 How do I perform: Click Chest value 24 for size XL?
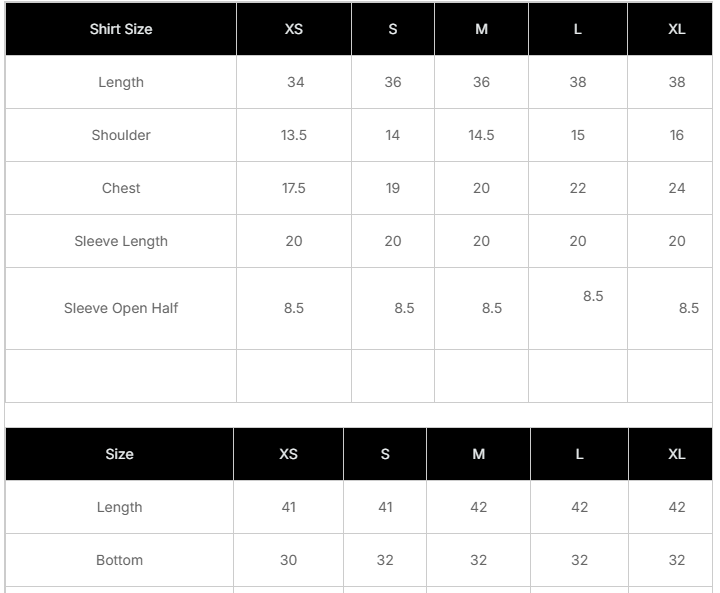point(677,188)
